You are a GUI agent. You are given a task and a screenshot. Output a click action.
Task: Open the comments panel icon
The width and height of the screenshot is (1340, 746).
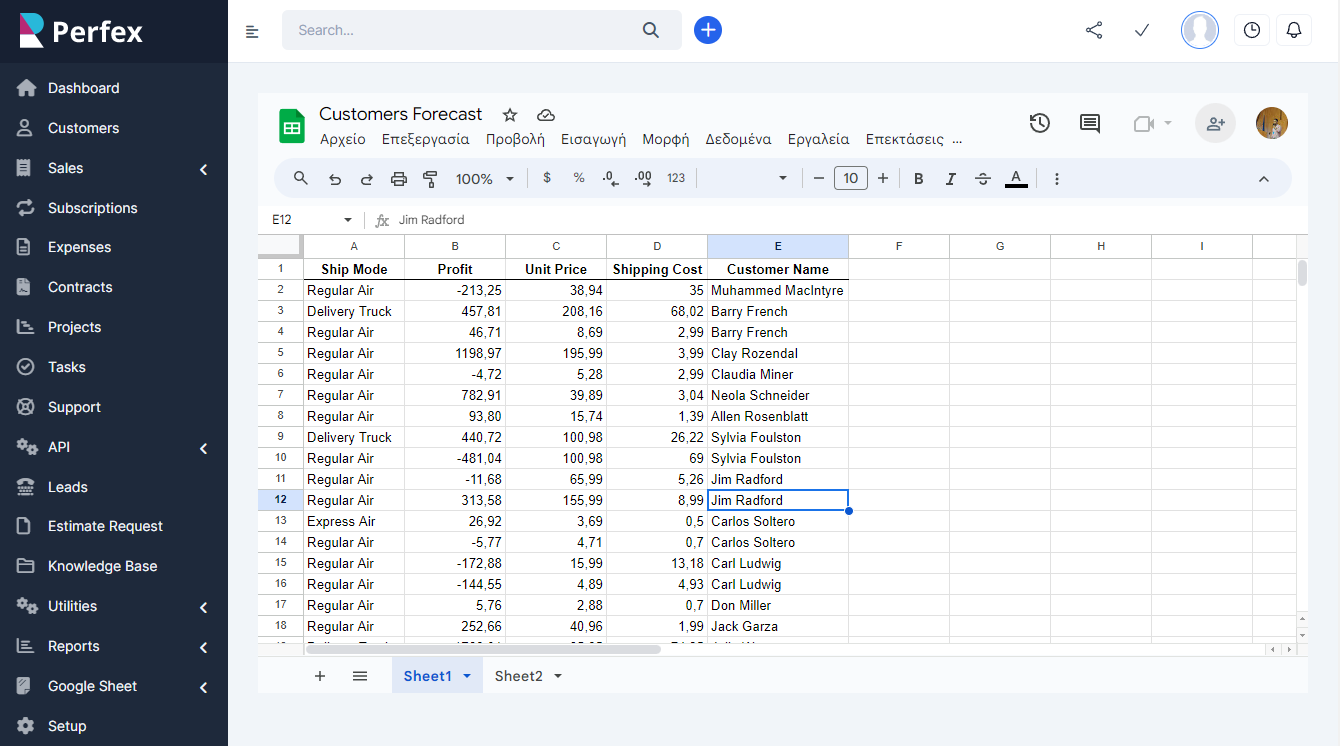(1089, 123)
